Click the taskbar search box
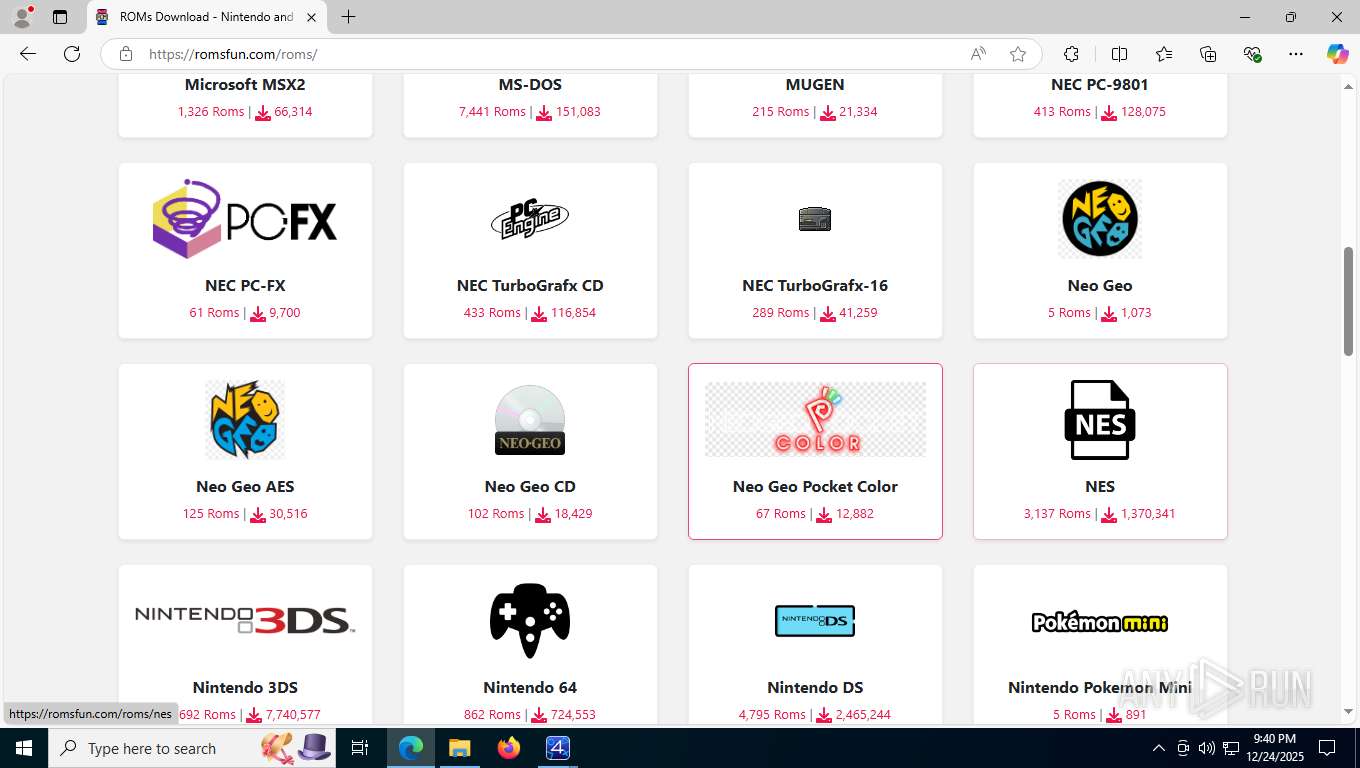Viewport: 1360px width, 768px height. click(x=191, y=748)
